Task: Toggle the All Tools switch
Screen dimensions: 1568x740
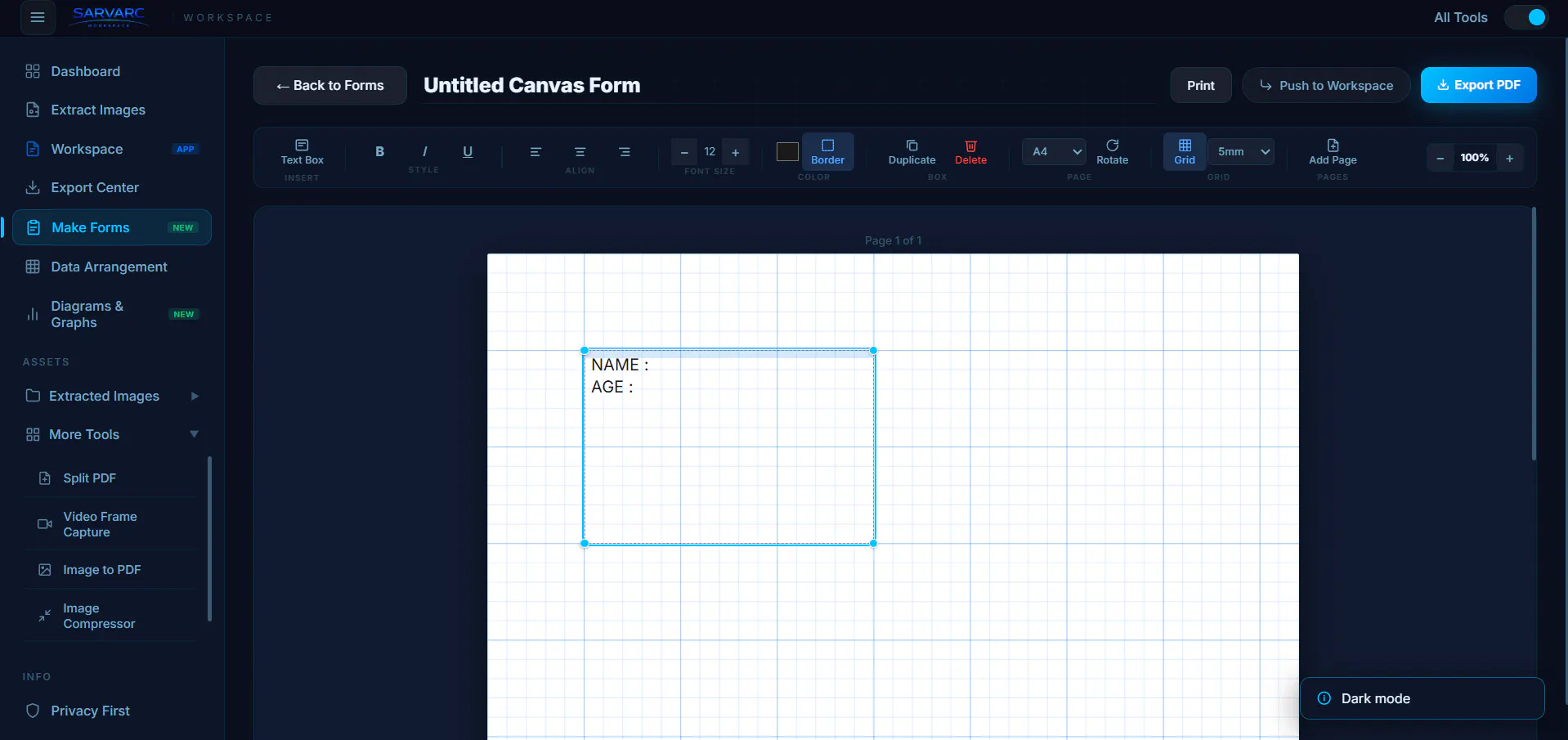Action: tap(1526, 17)
